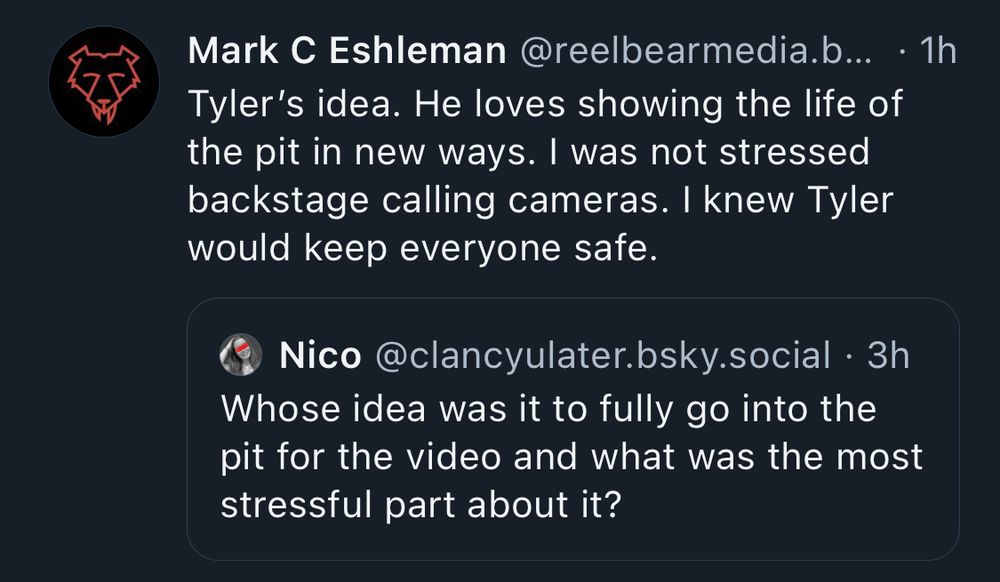Image resolution: width=1000 pixels, height=582 pixels.
Task: Click the red bear logo avatar
Action: tap(104, 81)
